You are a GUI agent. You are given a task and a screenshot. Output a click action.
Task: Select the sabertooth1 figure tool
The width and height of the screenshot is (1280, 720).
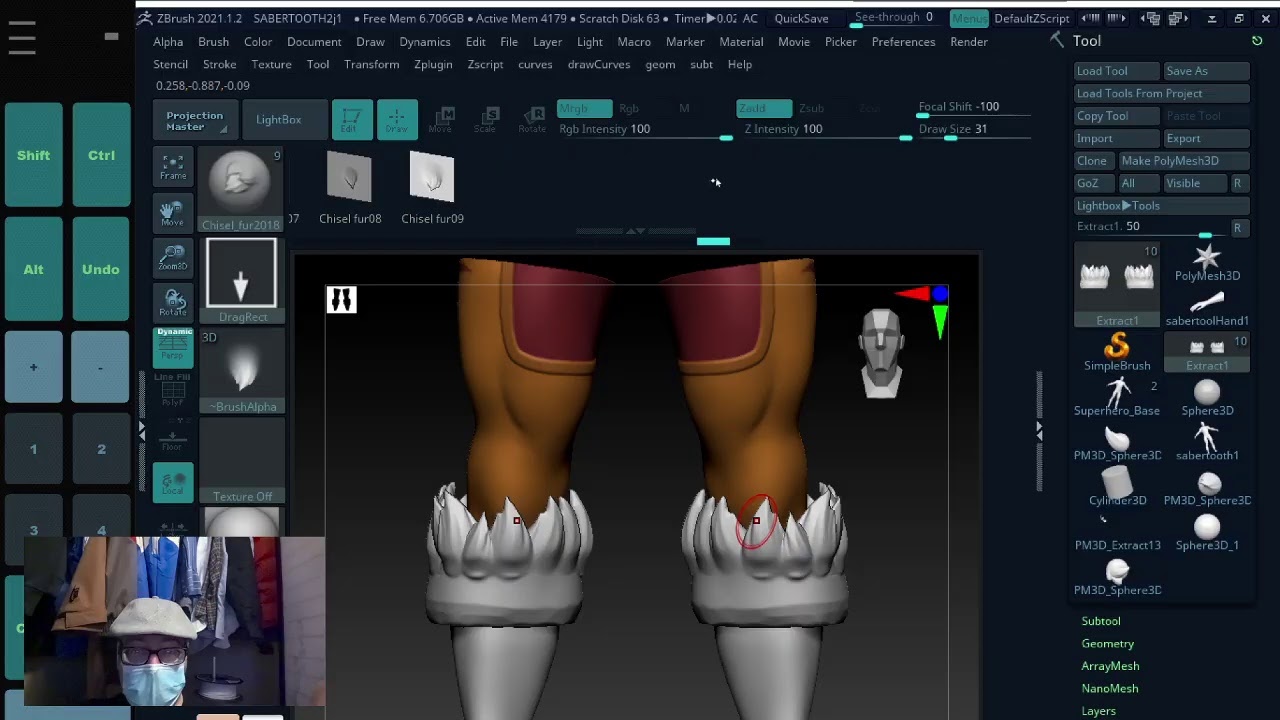coord(1207,443)
